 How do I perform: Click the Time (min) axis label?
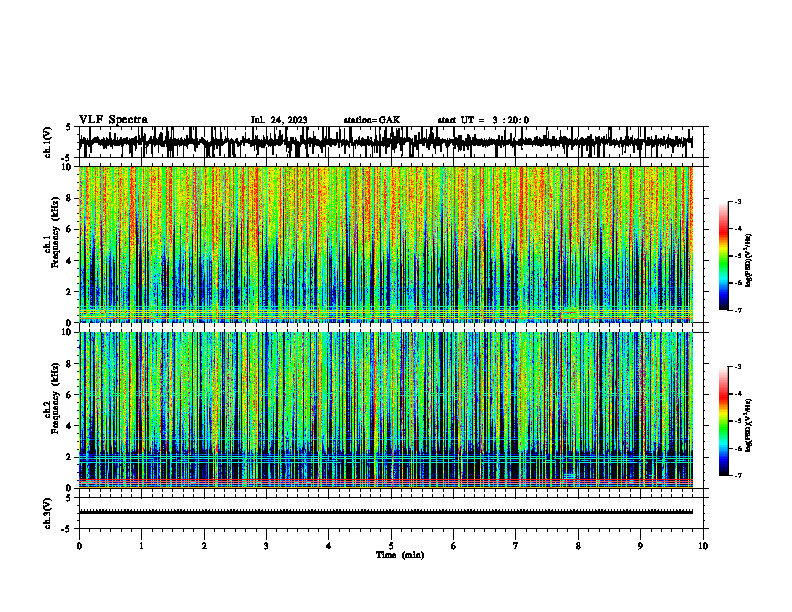[400, 555]
